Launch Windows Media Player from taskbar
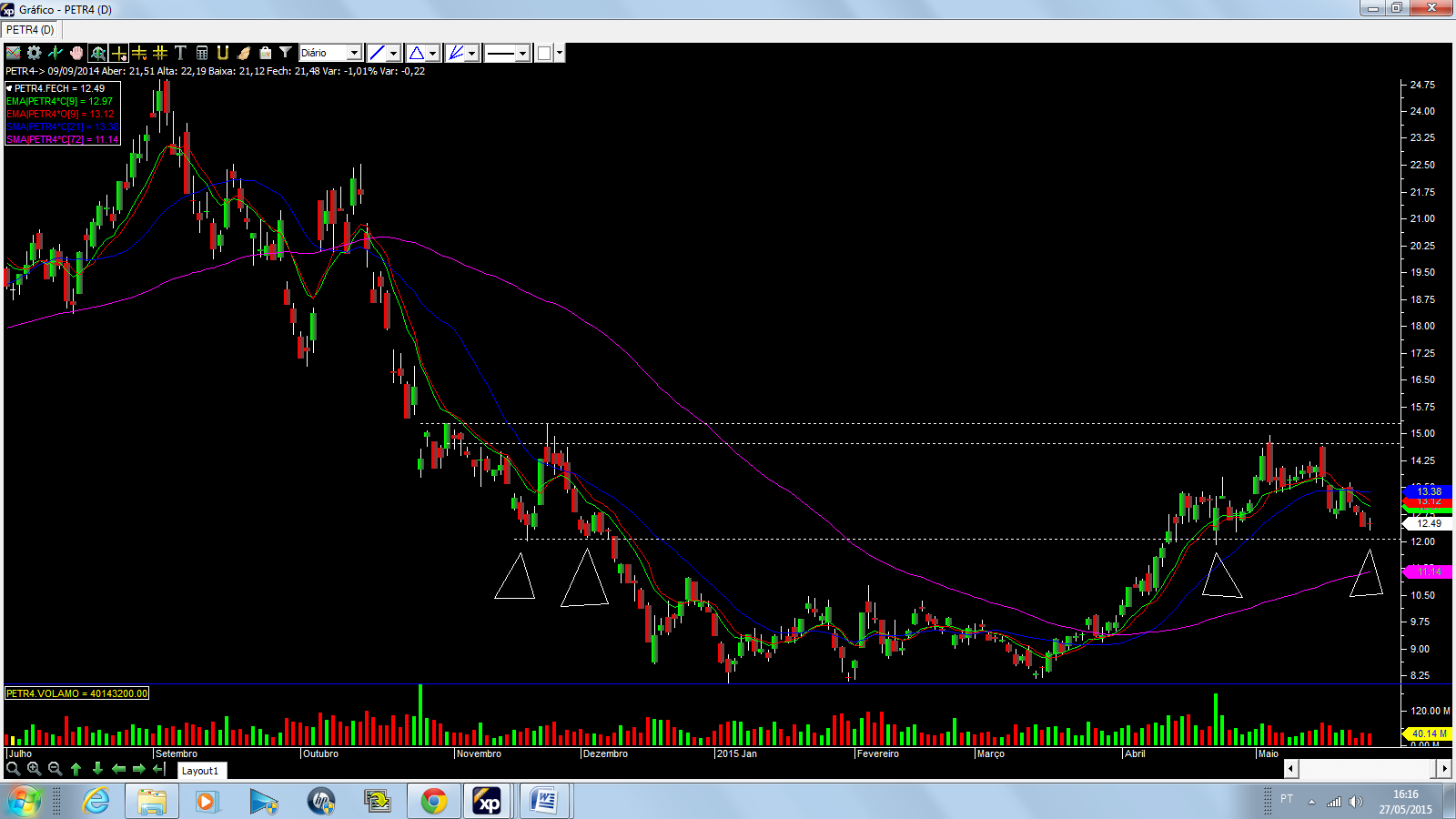 tap(208, 802)
